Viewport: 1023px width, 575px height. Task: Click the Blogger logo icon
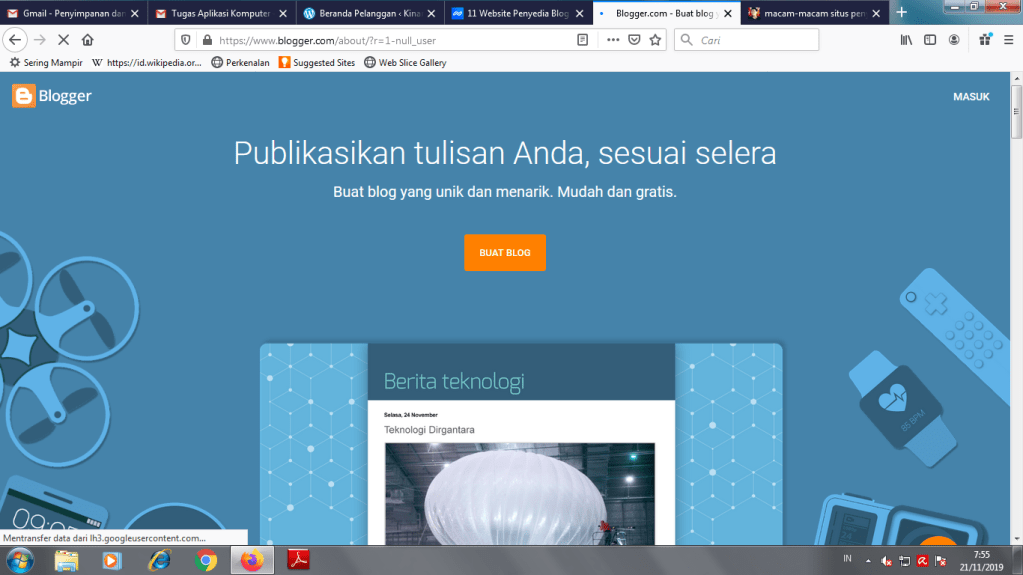point(24,96)
